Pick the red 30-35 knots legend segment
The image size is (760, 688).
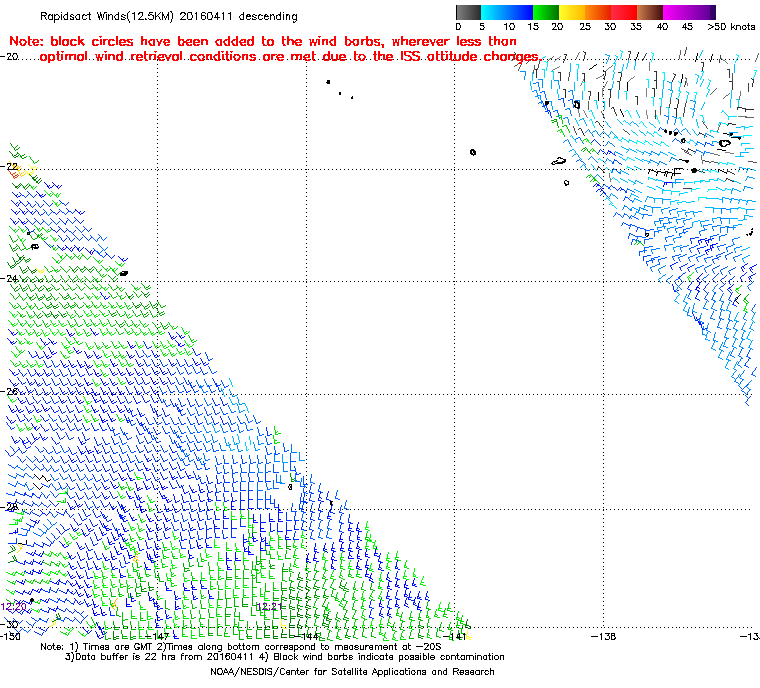(624, 12)
